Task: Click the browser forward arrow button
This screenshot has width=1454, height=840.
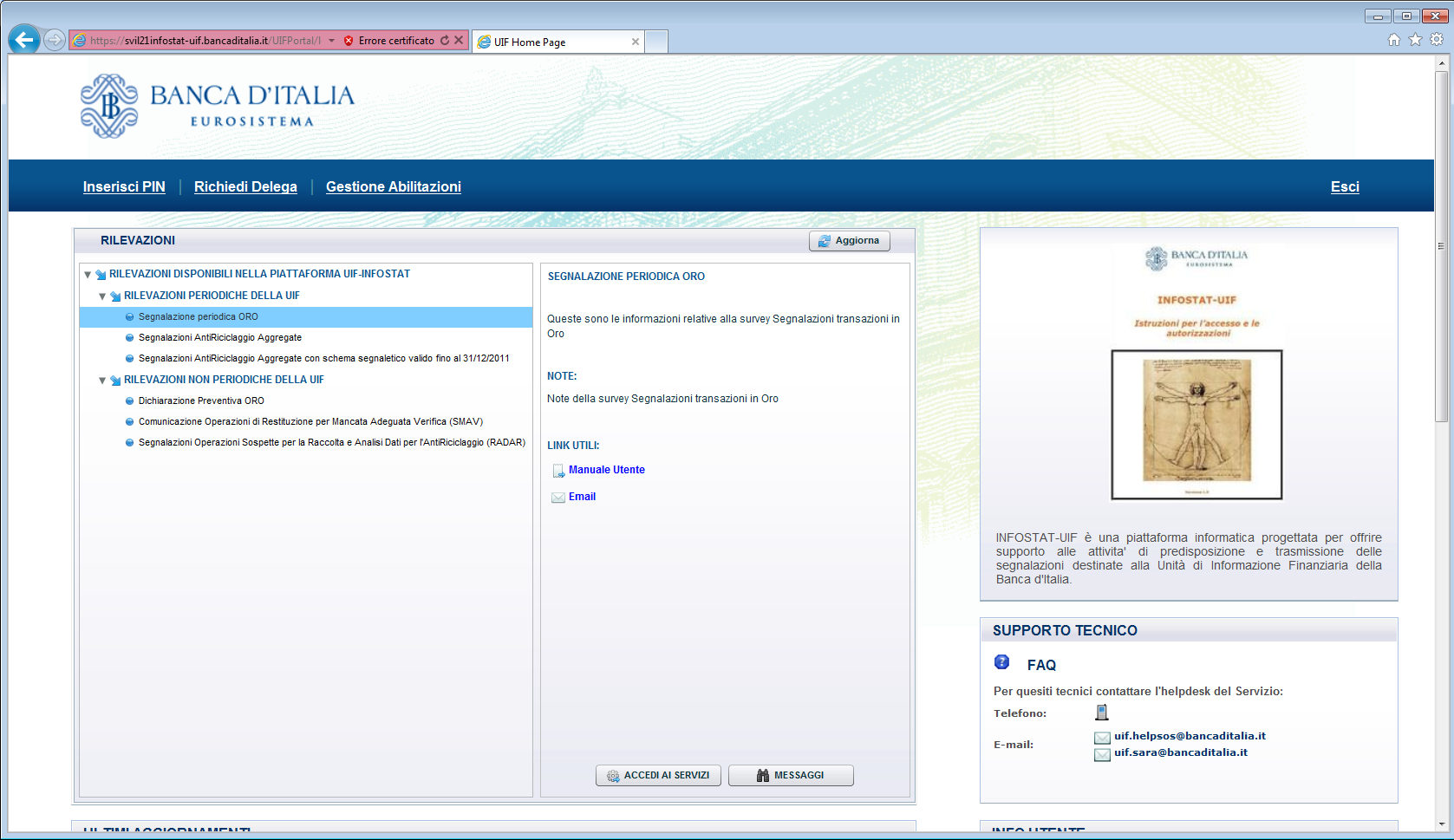Action: click(54, 40)
